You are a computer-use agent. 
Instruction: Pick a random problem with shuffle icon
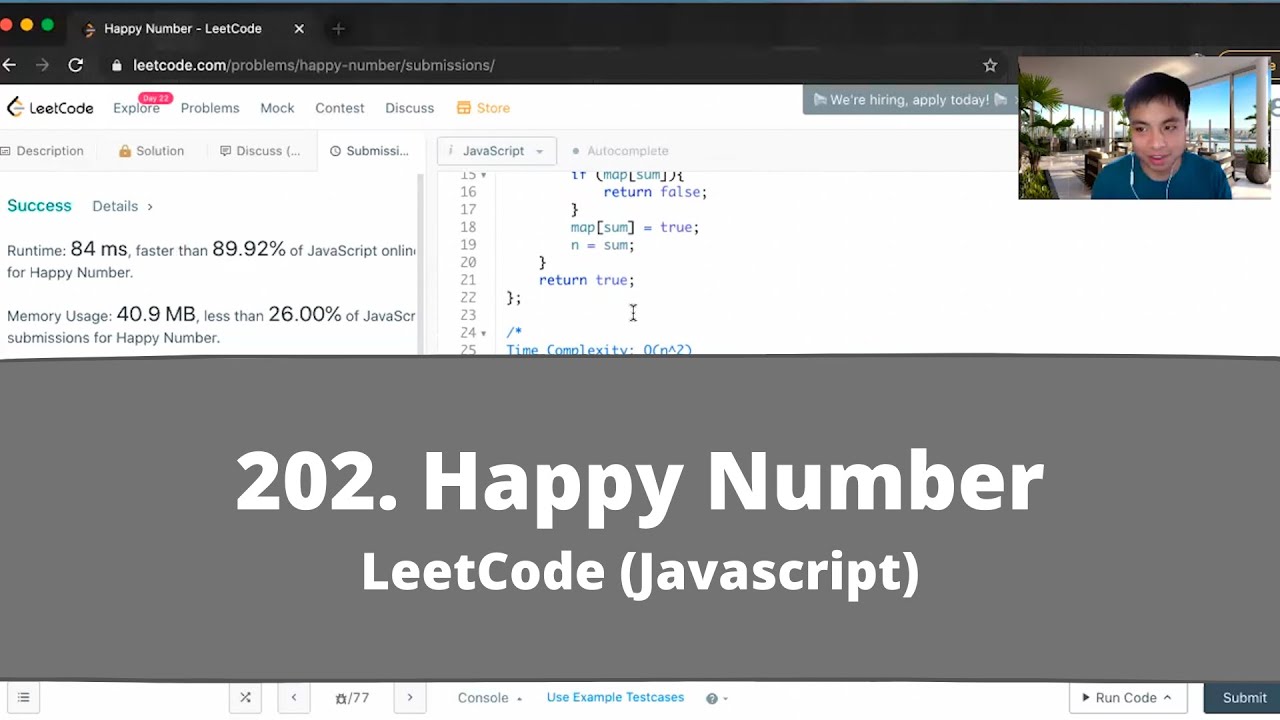pos(245,698)
